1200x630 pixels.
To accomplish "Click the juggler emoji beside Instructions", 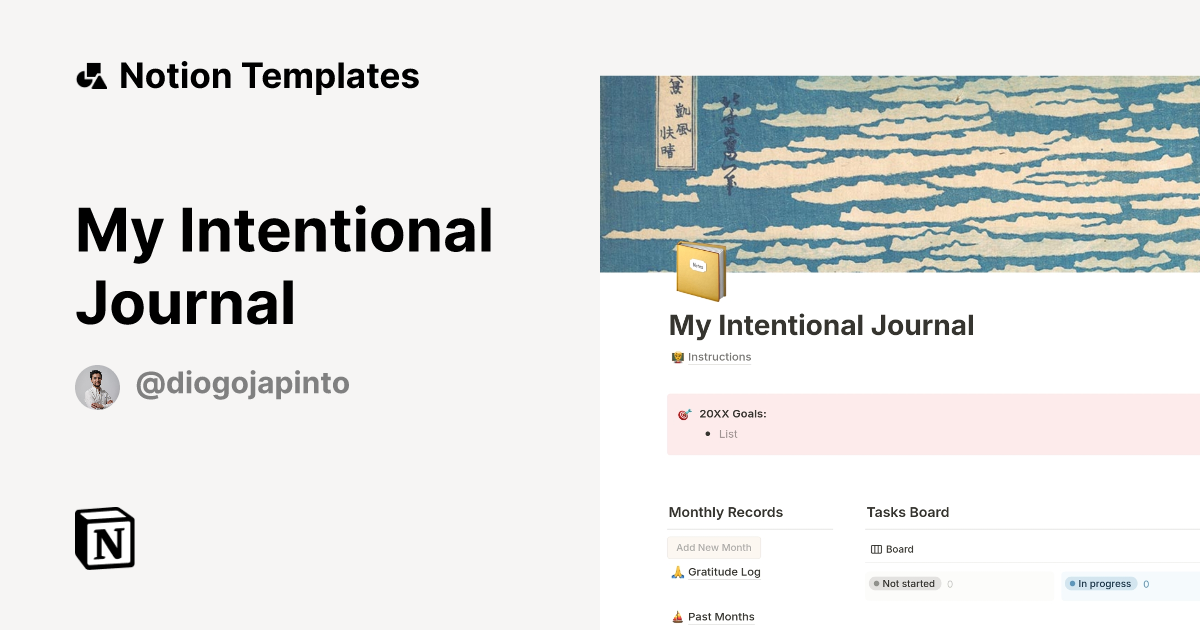I will tap(676, 357).
